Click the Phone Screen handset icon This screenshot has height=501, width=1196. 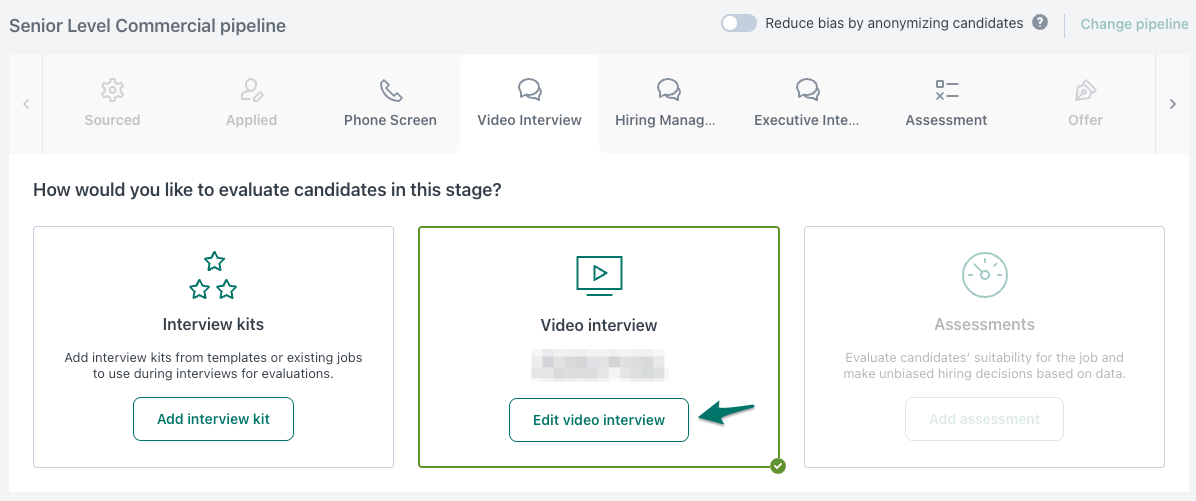point(390,91)
